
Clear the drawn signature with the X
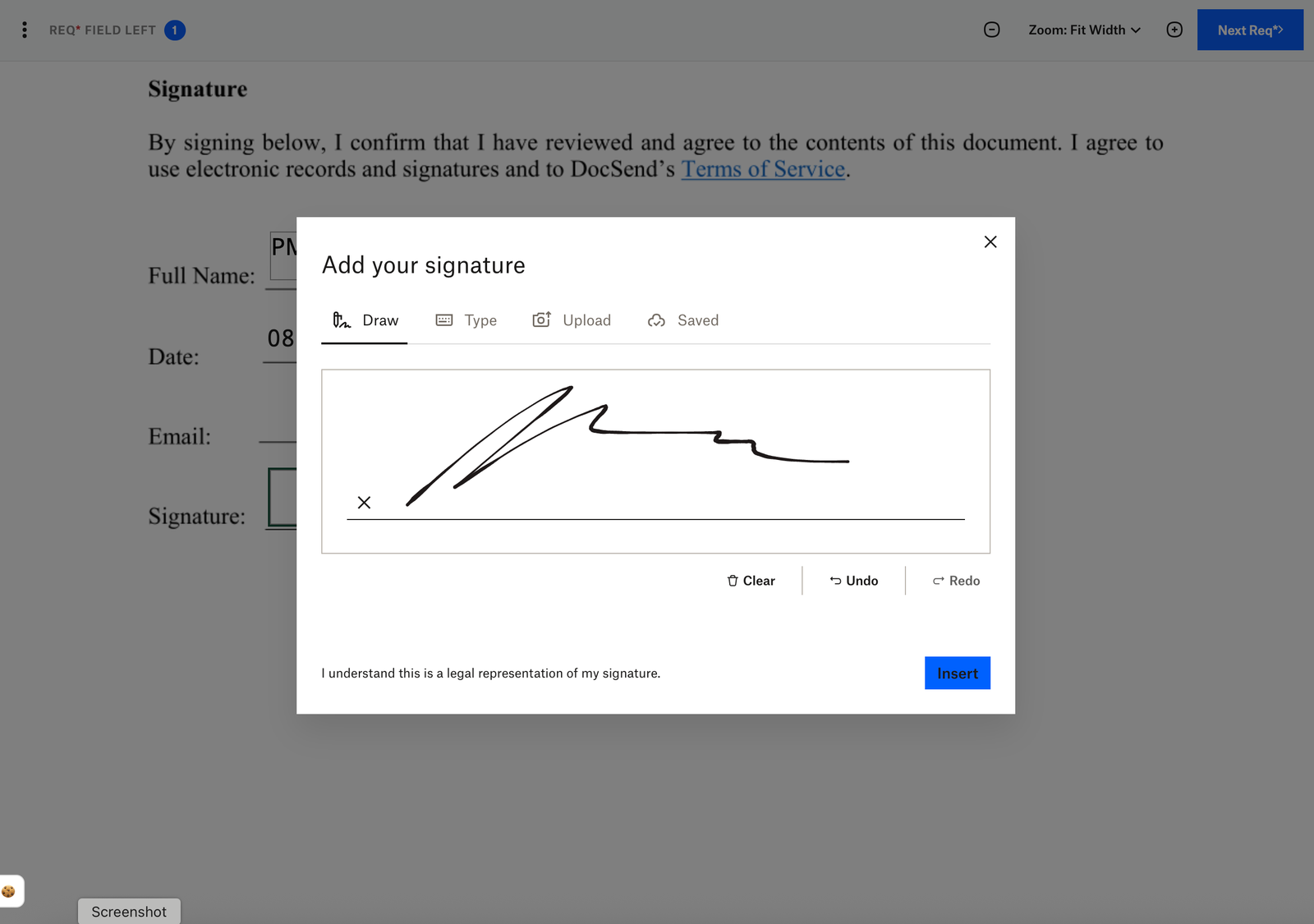coord(364,502)
